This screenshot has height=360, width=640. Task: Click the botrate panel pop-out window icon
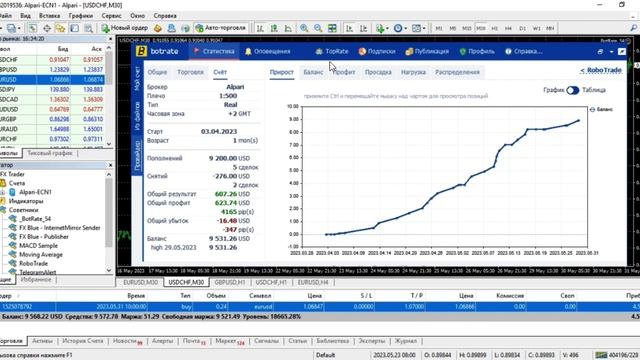pos(600,51)
